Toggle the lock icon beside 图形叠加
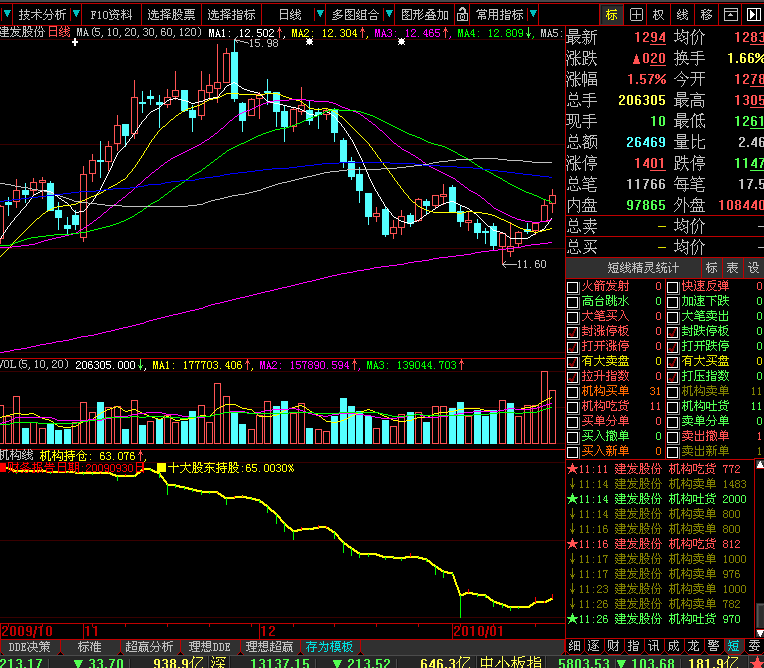The width and height of the screenshot is (764, 668). pos(462,15)
